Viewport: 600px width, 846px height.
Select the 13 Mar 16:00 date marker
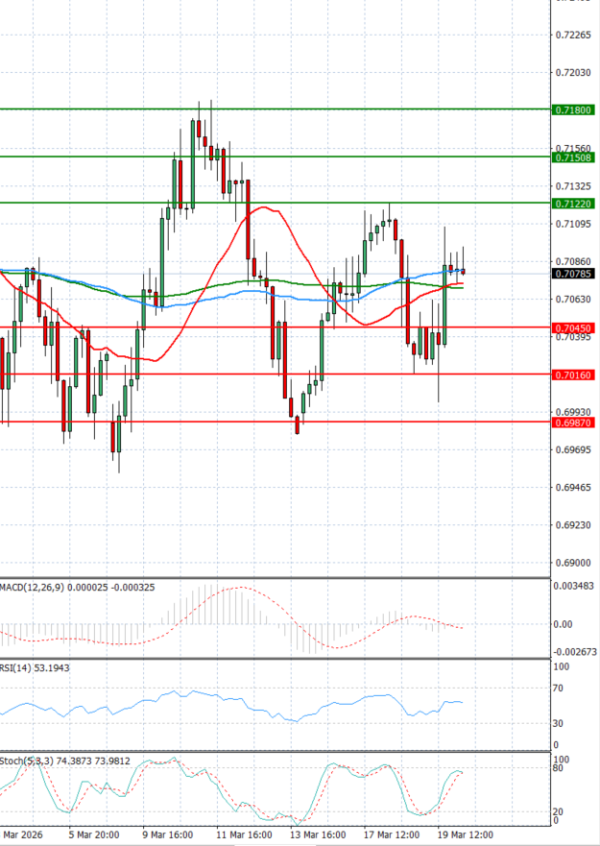[x=320, y=833]
